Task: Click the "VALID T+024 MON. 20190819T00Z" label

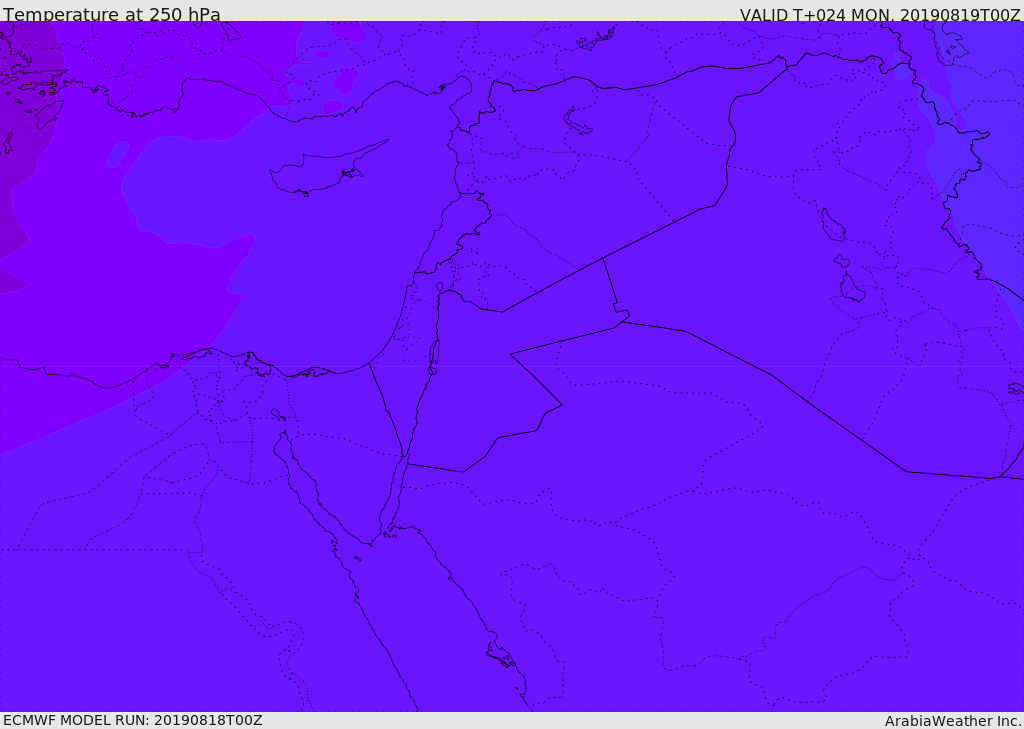Action: coord(880,15)
